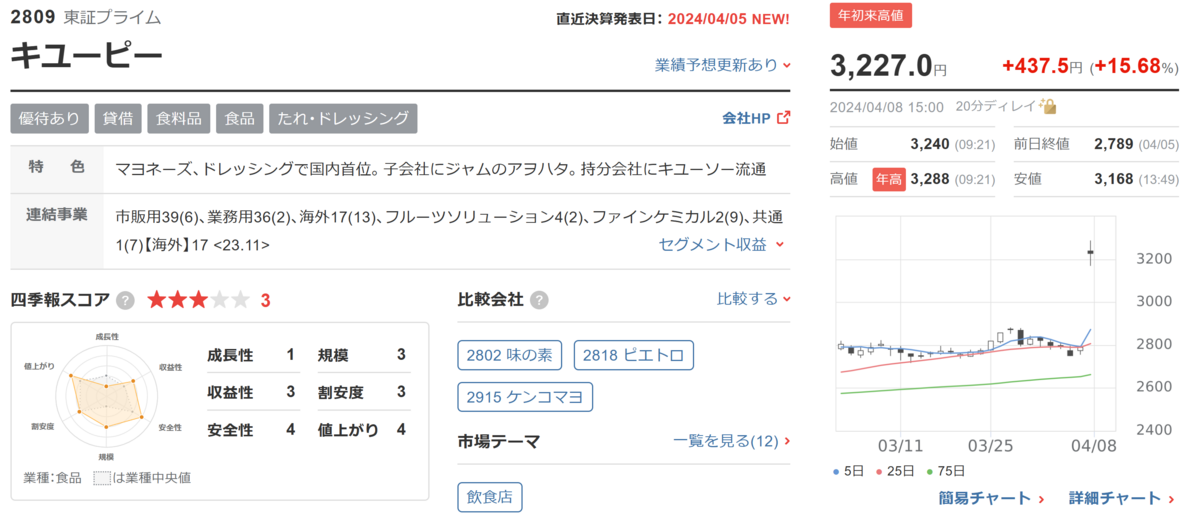Click the 年初来高値 badge

coord(870,17)
